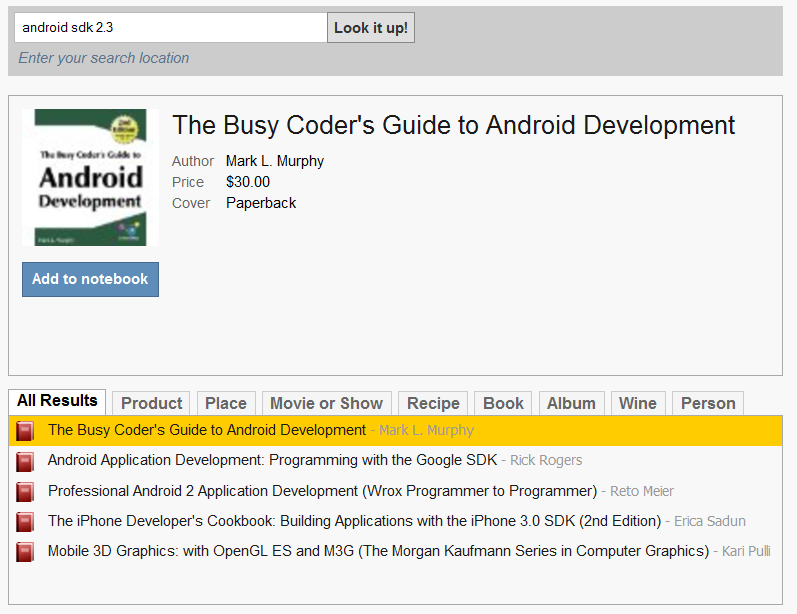Open Professional Android 2 Application Development result
Image resolution: width=797 pixels, height=614 pixels.
[395, 491]
